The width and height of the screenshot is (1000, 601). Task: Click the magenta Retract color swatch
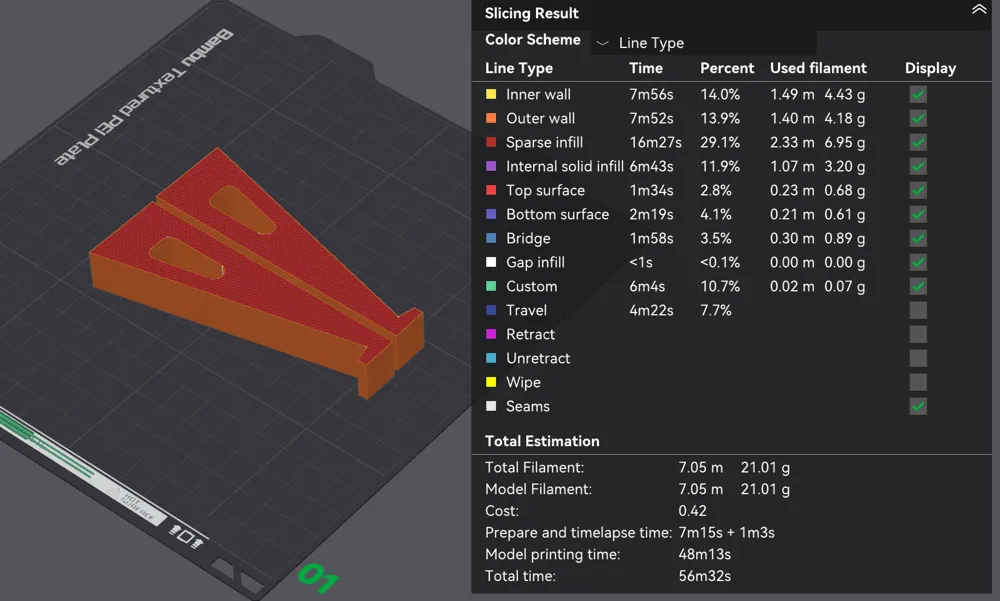[x=491, y=334]
